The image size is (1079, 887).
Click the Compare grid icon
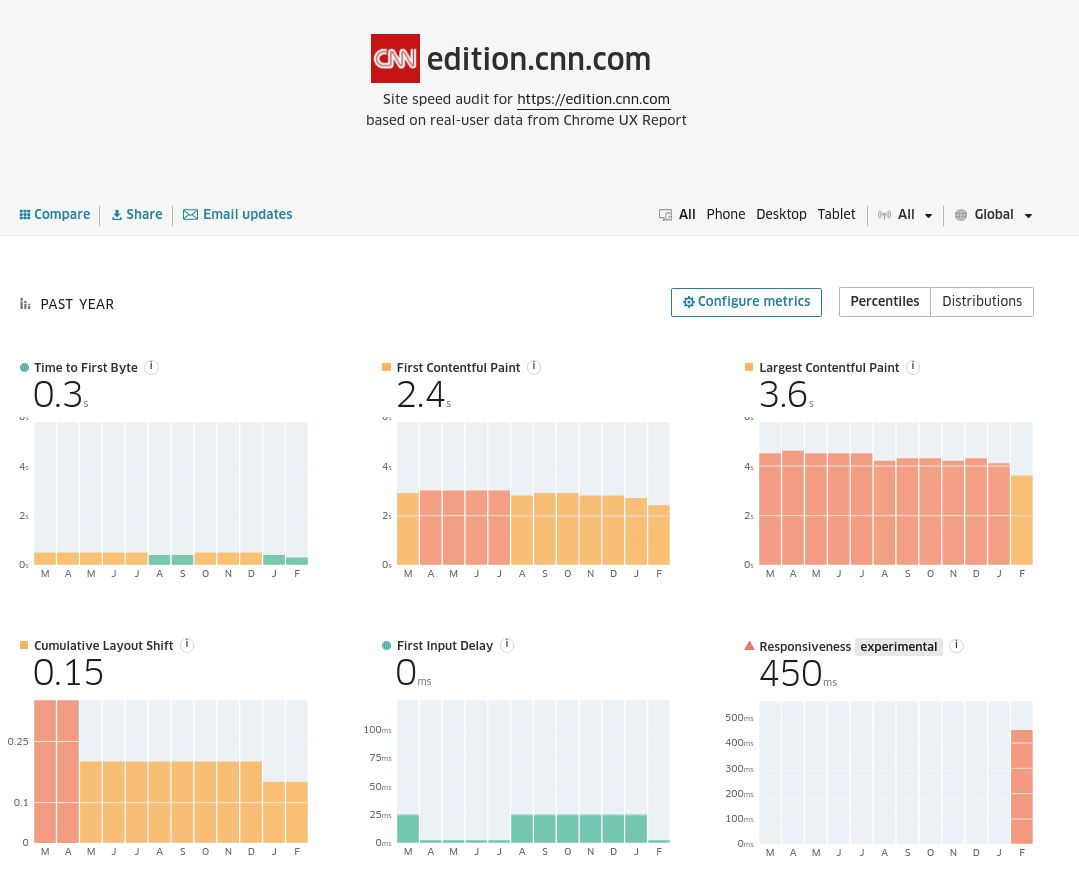25,215
